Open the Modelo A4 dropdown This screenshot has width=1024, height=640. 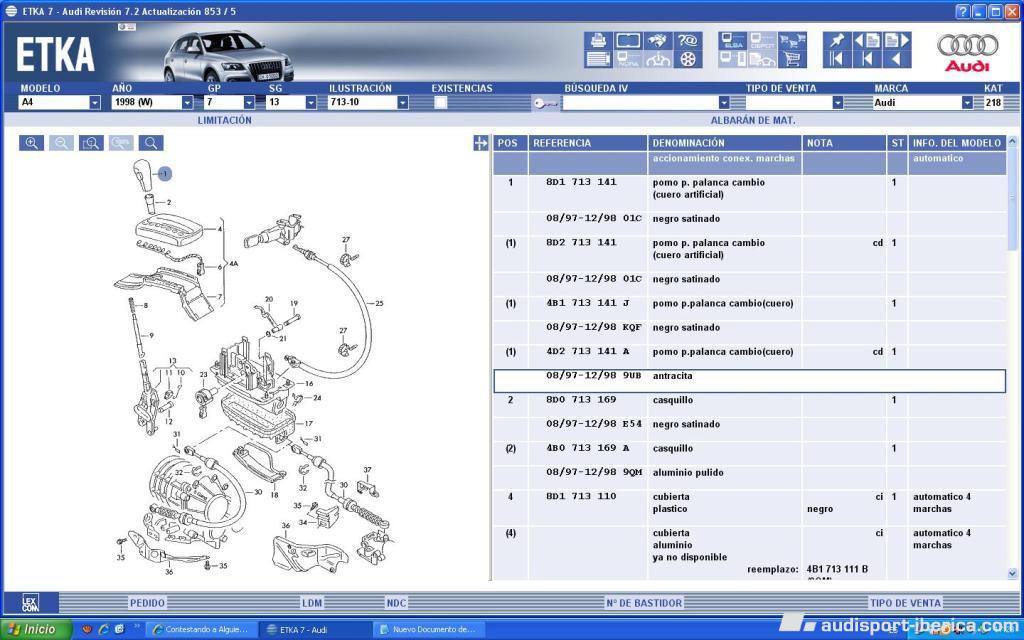95,103
